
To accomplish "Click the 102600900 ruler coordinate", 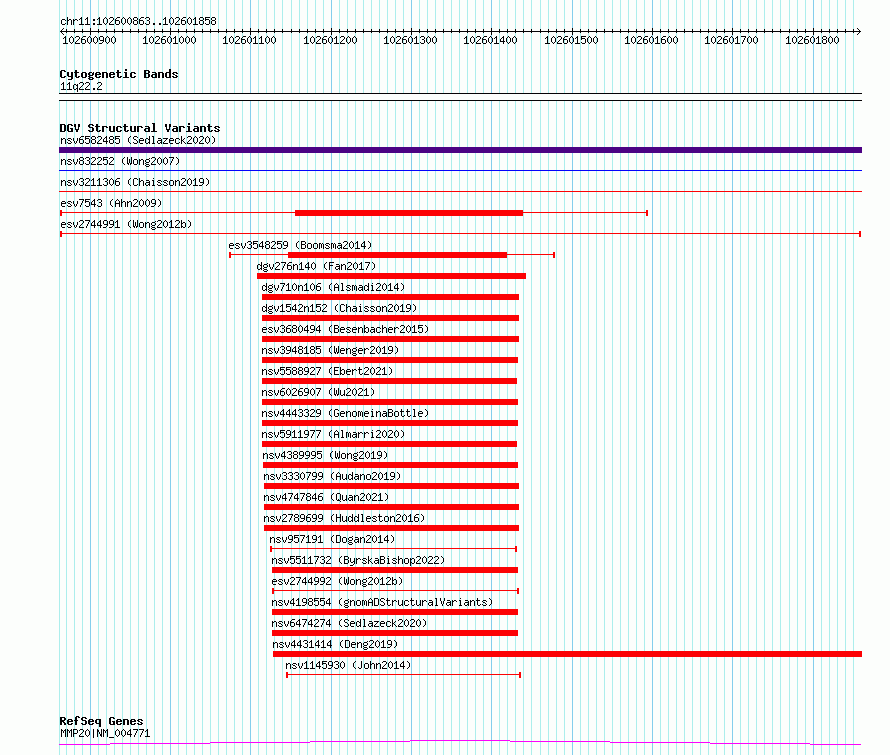I will (x=89, y=40).
